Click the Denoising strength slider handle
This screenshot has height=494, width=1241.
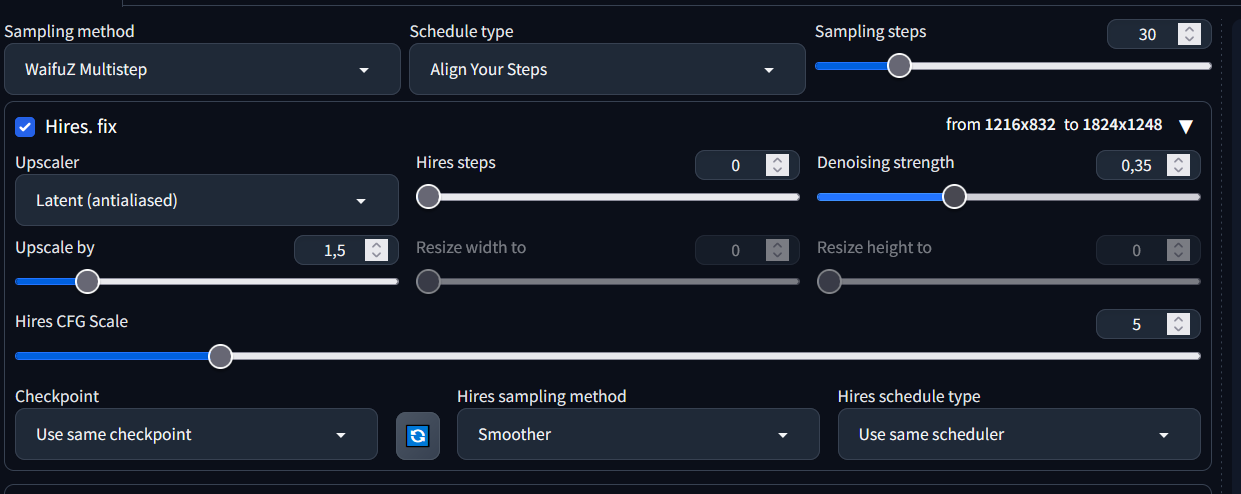pos(955,197)
